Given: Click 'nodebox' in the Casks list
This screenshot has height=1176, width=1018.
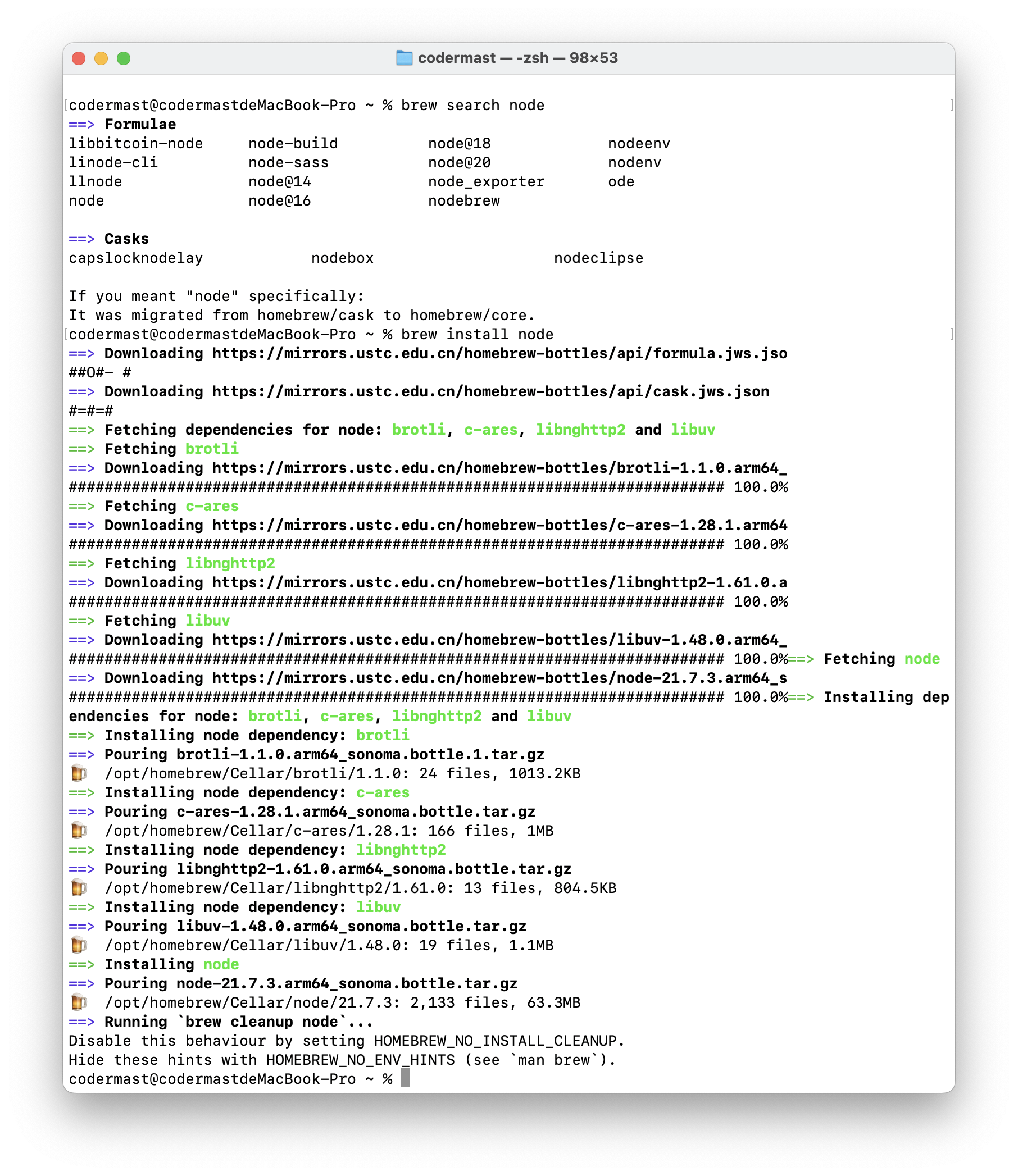Looking at the screenshot, I should tap(343, 258).
